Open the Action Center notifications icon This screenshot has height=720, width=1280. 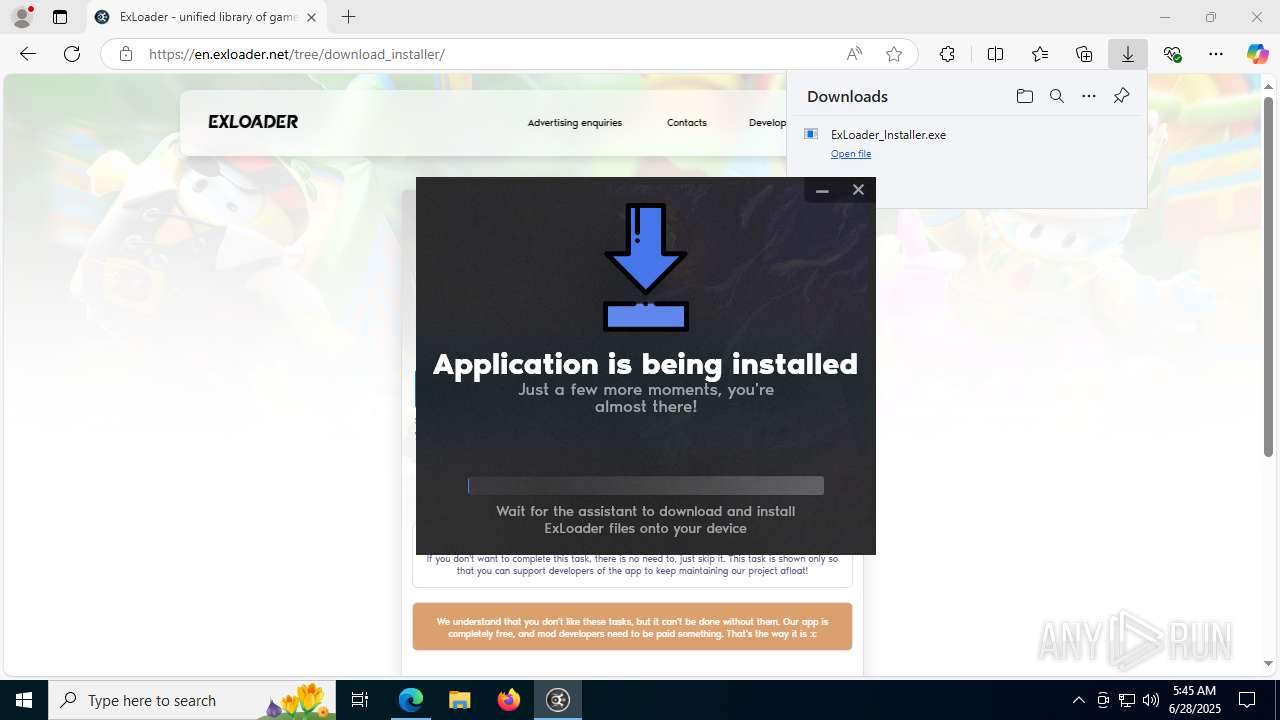coord(1247,700)
